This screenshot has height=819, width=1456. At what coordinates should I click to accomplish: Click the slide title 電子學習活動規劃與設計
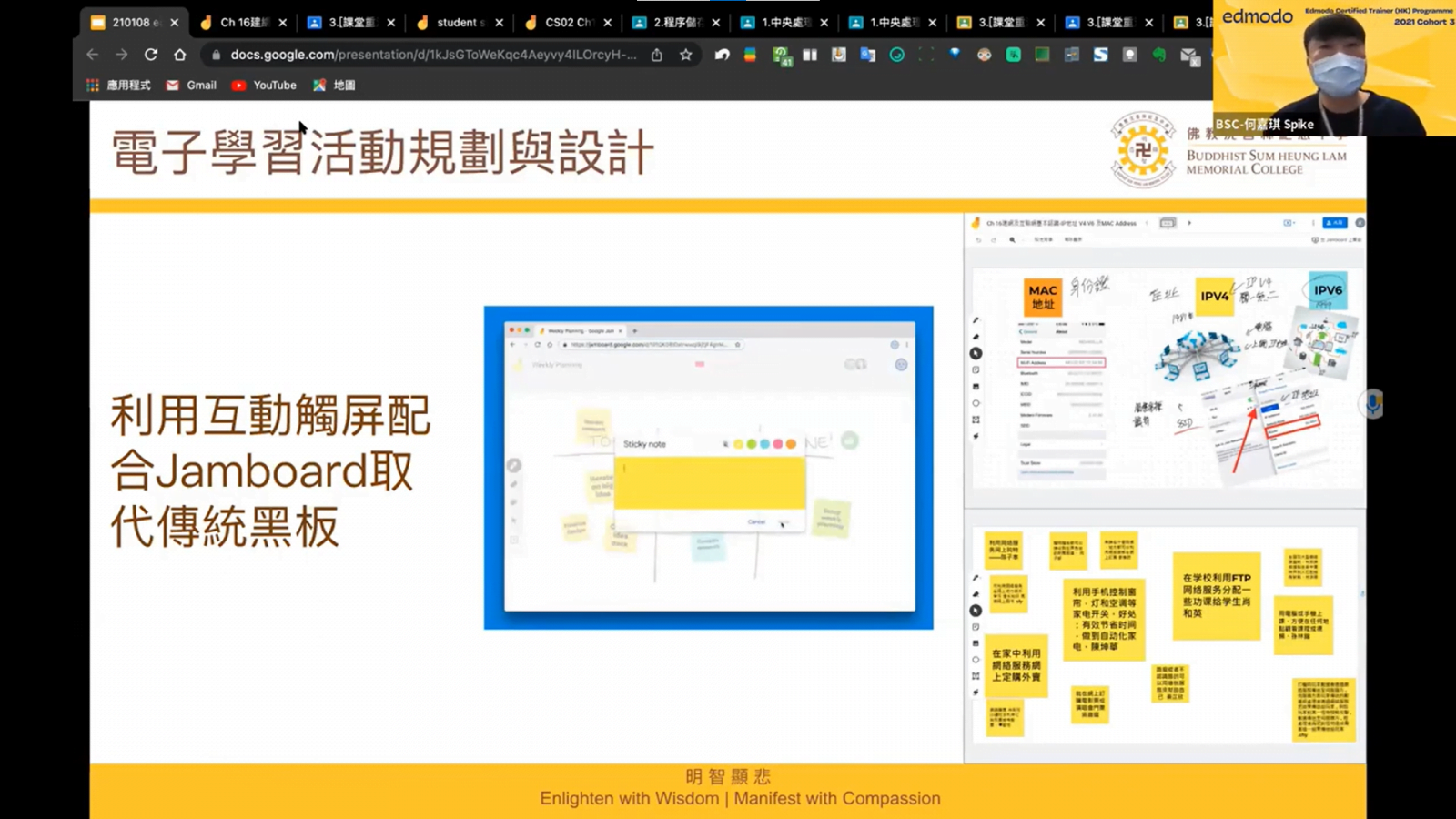coord(382,152)
